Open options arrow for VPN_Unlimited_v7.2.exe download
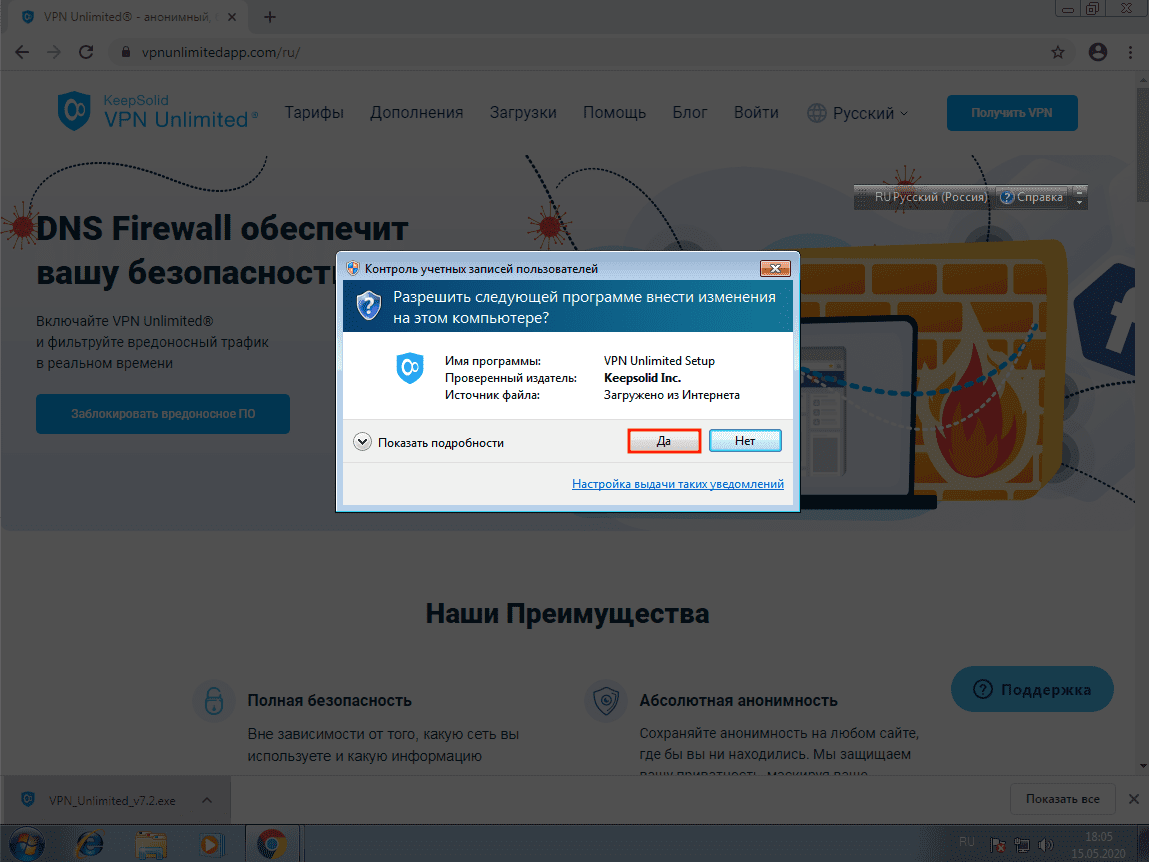The height and width of the screenshot is (862, 1149). (x=207, y=800)
